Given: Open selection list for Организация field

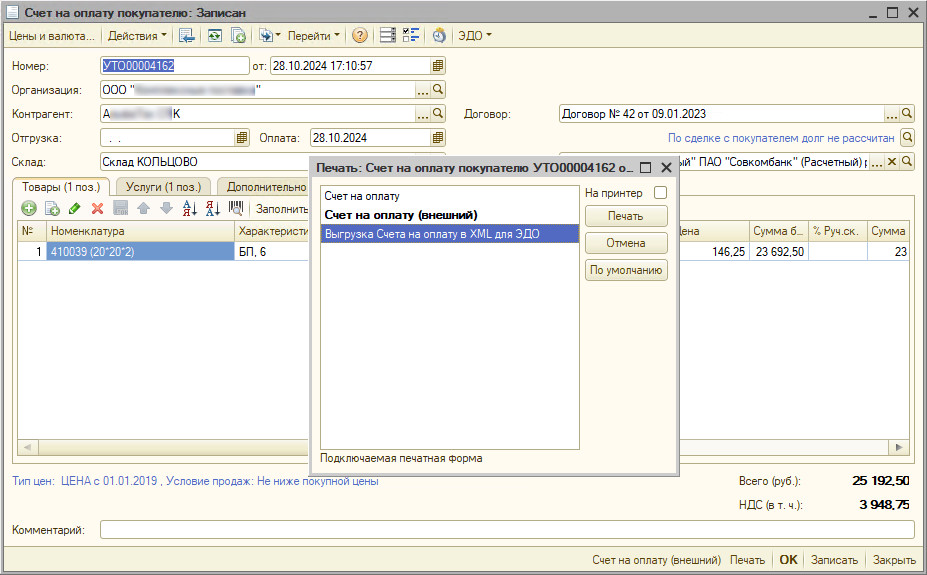Looking at the screenshot, I should point(423,90).
